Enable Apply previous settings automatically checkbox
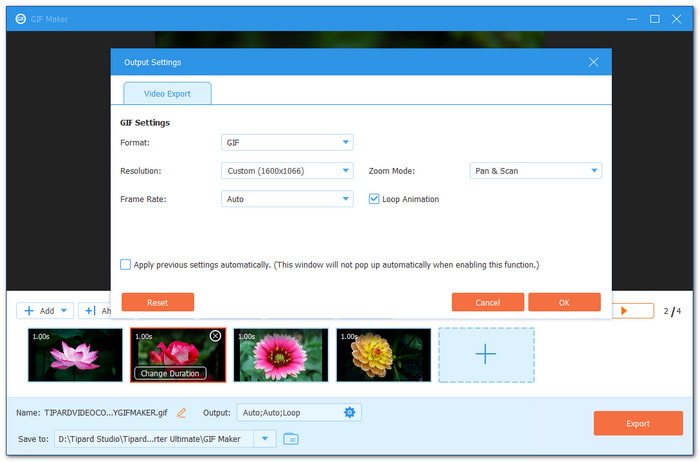The image size is (700, 462). [125, 265]
